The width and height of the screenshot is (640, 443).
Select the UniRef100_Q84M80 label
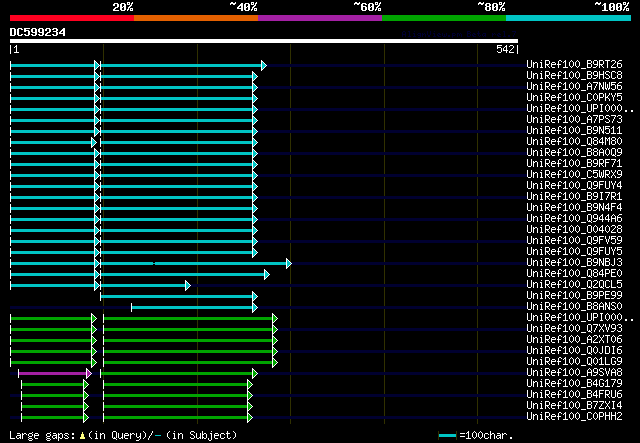(574, 141)
